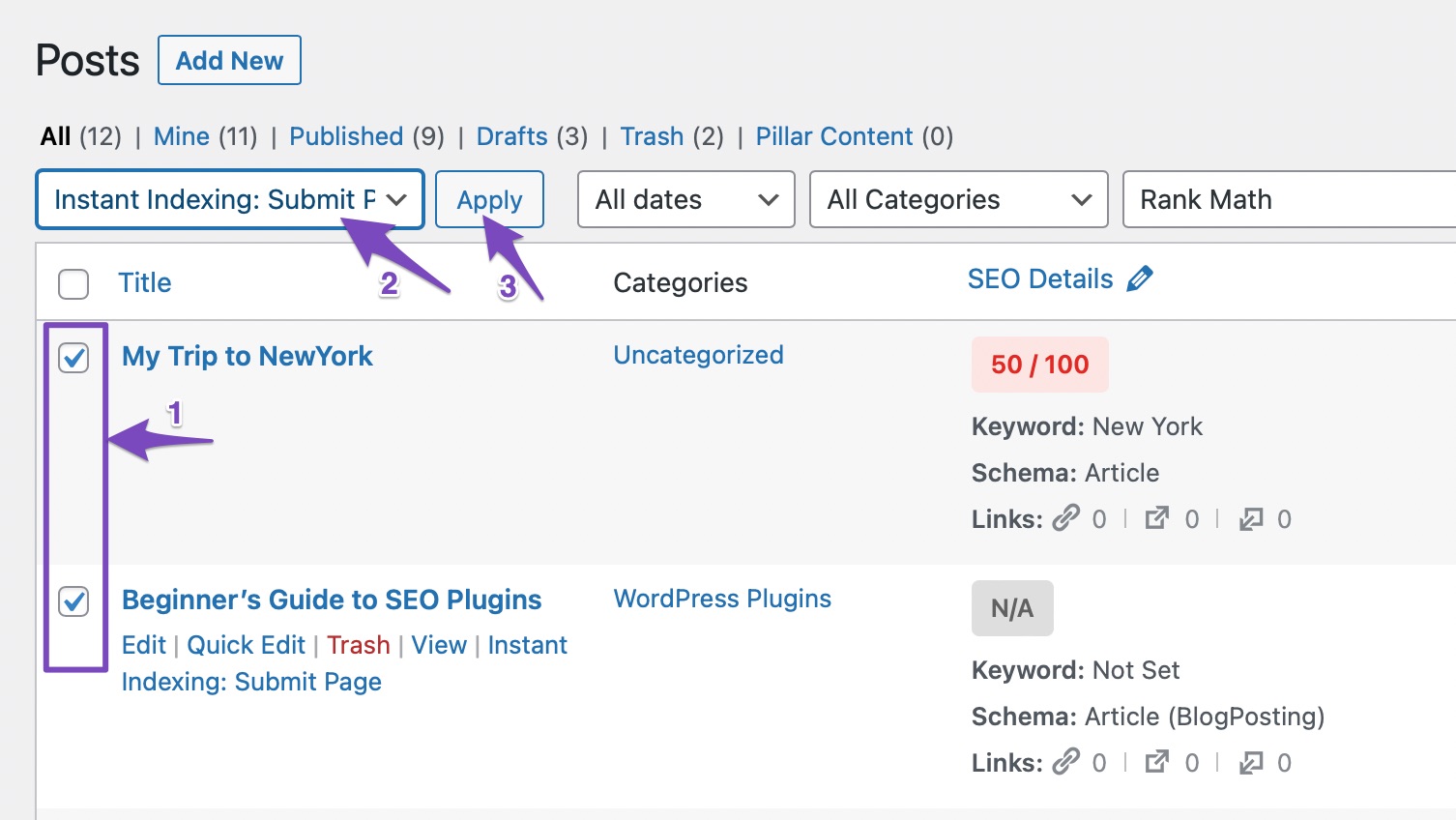This screenshot has width=1456, height=820.
Task: Click the incoming links icon for My Trip to NewYork
Action: pyautogui.click(x=1248, y=518)
